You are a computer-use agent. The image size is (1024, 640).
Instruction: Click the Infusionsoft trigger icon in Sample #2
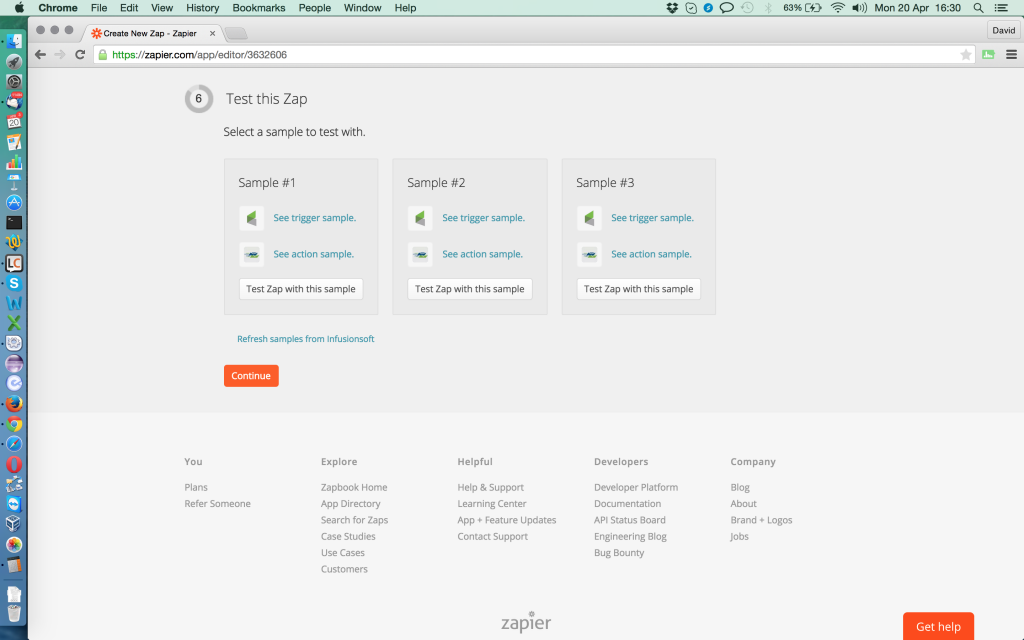click(421, 218)
